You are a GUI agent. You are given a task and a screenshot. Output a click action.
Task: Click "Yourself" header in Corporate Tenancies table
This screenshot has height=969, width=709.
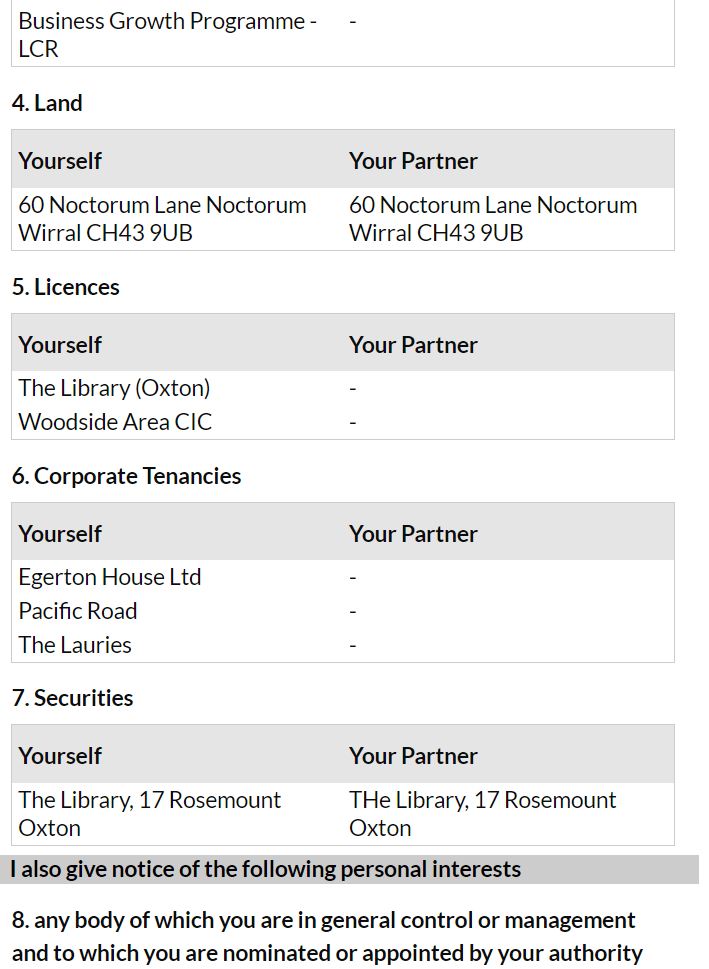point(60,534)
